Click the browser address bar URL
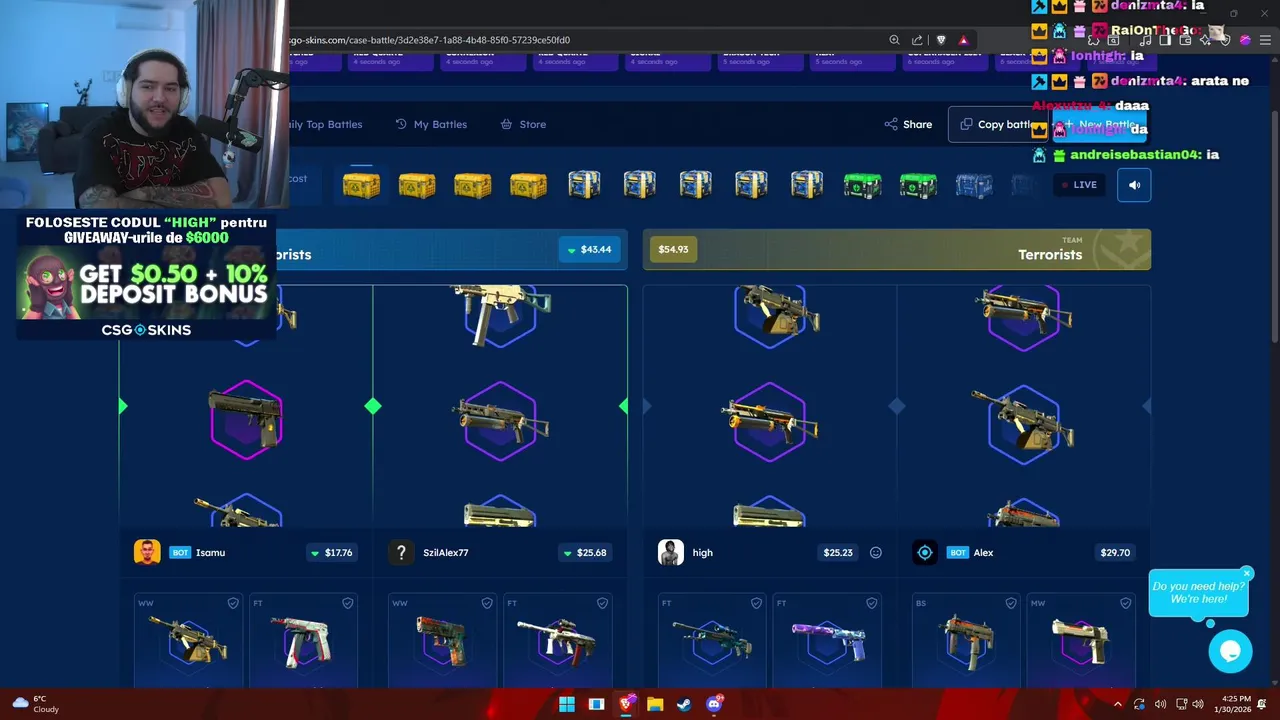This screenshot has height=720, width=1280. 430,40
